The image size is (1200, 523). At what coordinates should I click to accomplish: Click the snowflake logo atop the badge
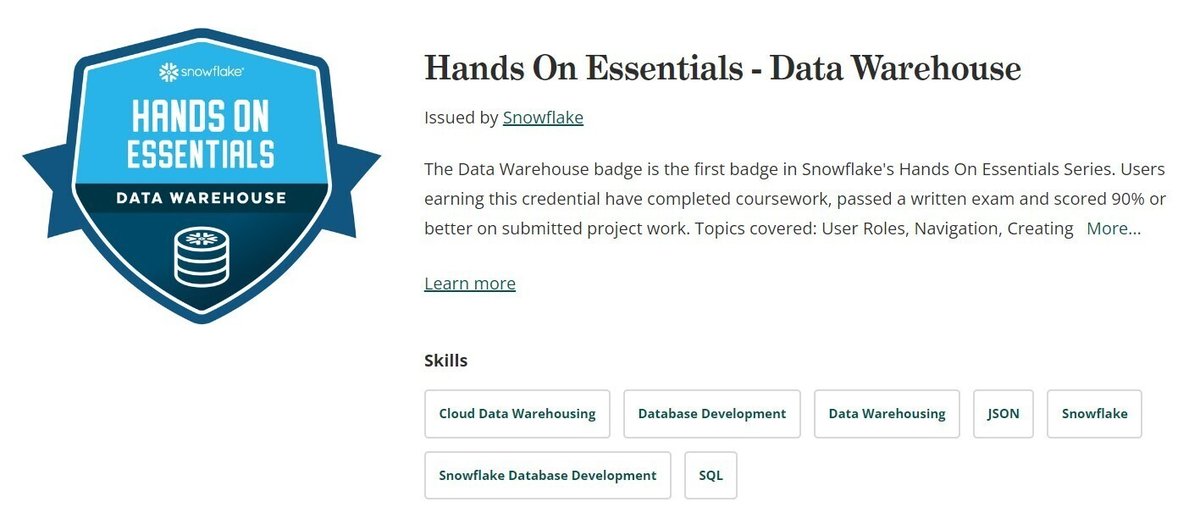point(201,72)
